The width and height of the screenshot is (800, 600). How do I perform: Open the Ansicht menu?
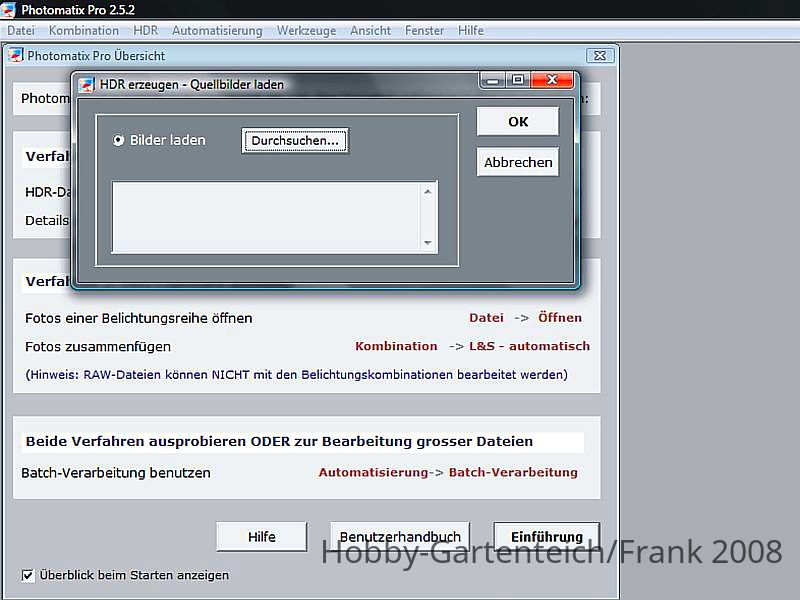click(370, 31)
